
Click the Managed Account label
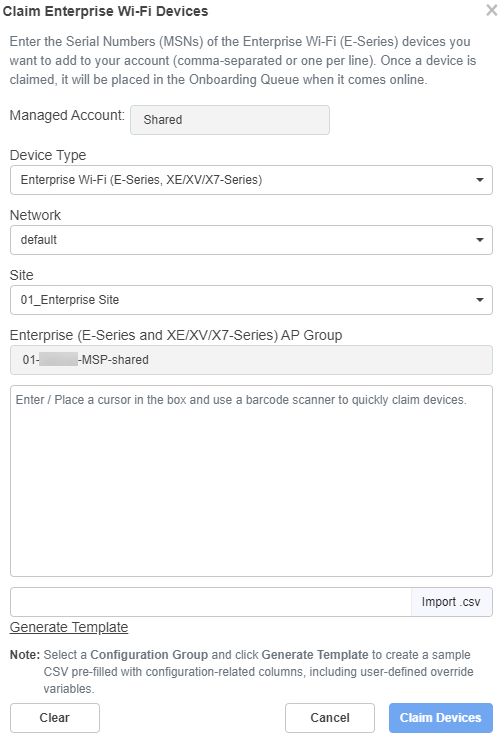(x=67, y=115)
